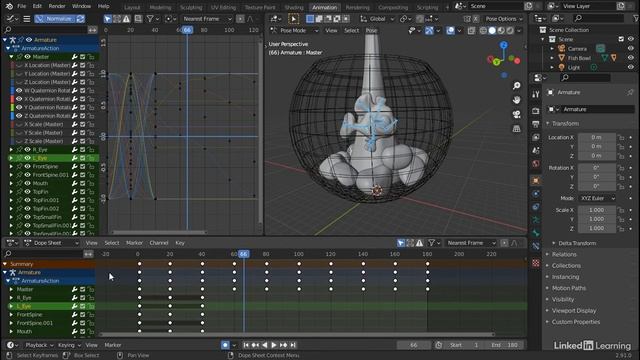Open Dope Sheet Marker menu
Viewport: 640px width, 360px height.
[x=134, y=243]
